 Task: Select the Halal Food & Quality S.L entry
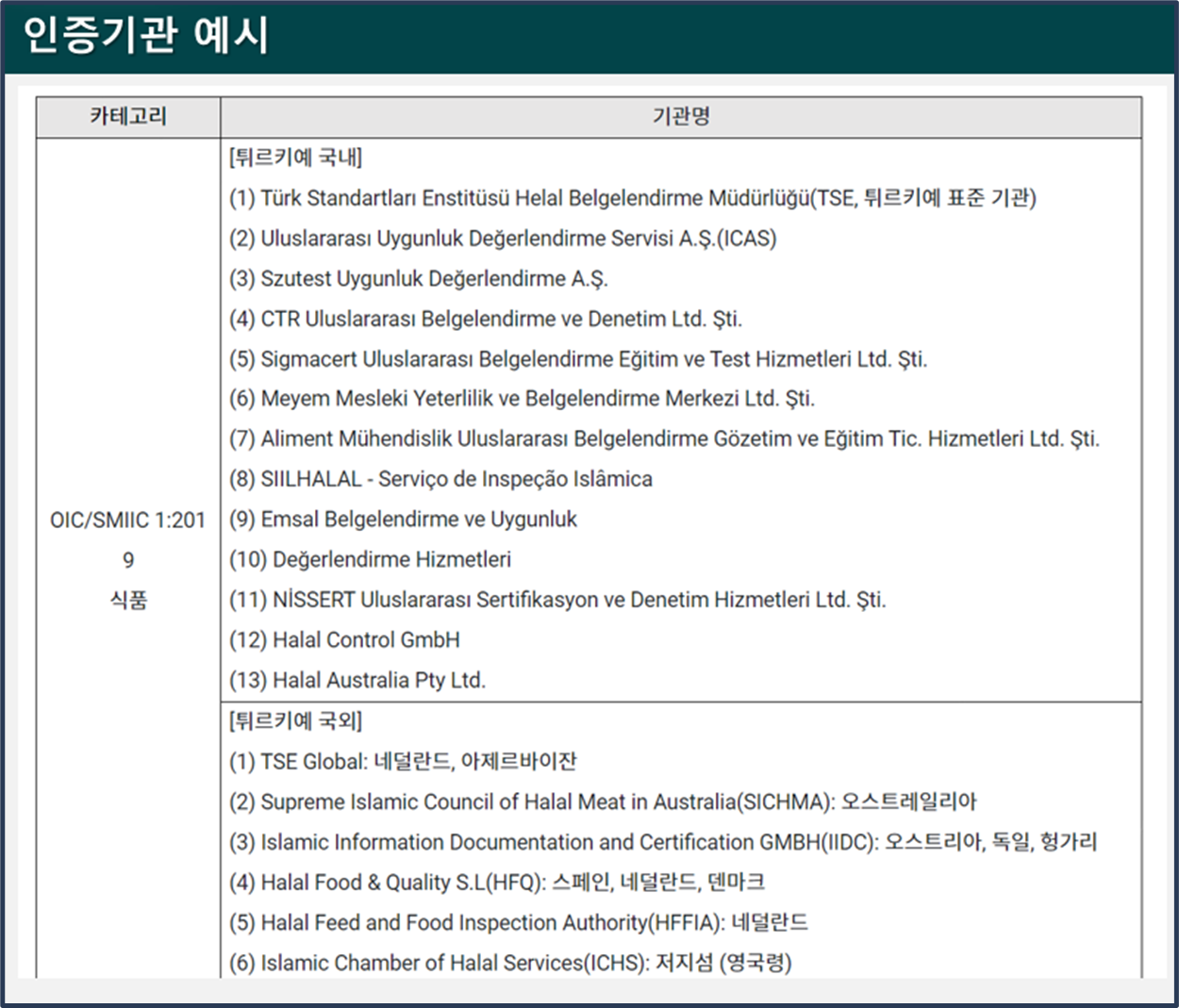(496, 882)
